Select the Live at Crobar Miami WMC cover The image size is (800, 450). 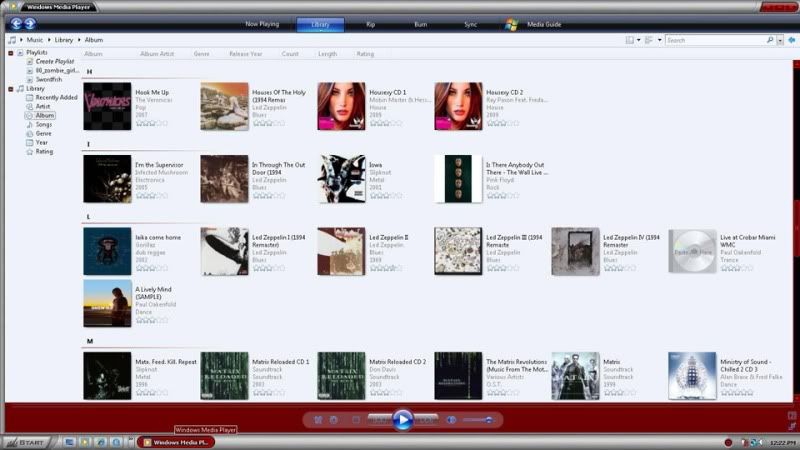[x=692, y=251]
